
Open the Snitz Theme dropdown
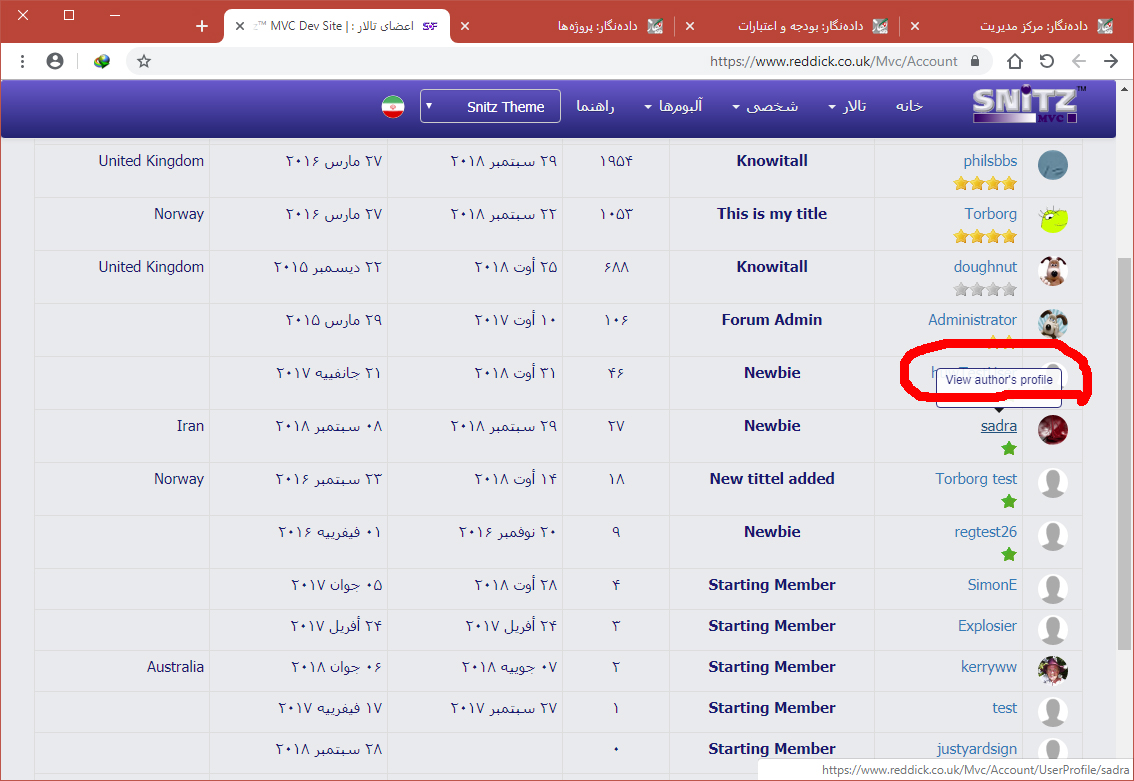coord(490,107)
